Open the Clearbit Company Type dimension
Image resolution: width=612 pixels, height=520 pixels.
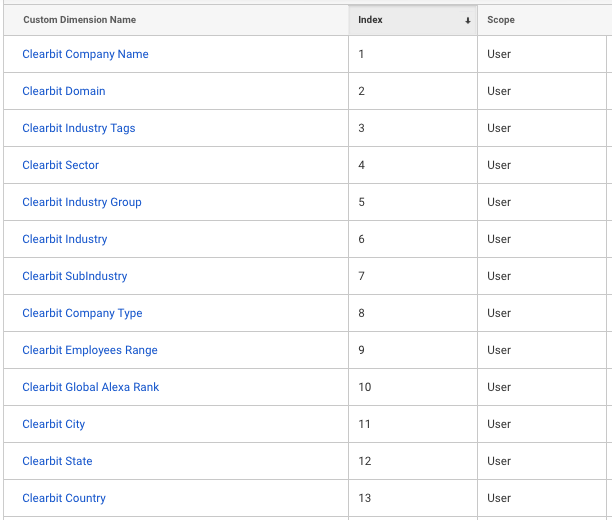[82, 313]
